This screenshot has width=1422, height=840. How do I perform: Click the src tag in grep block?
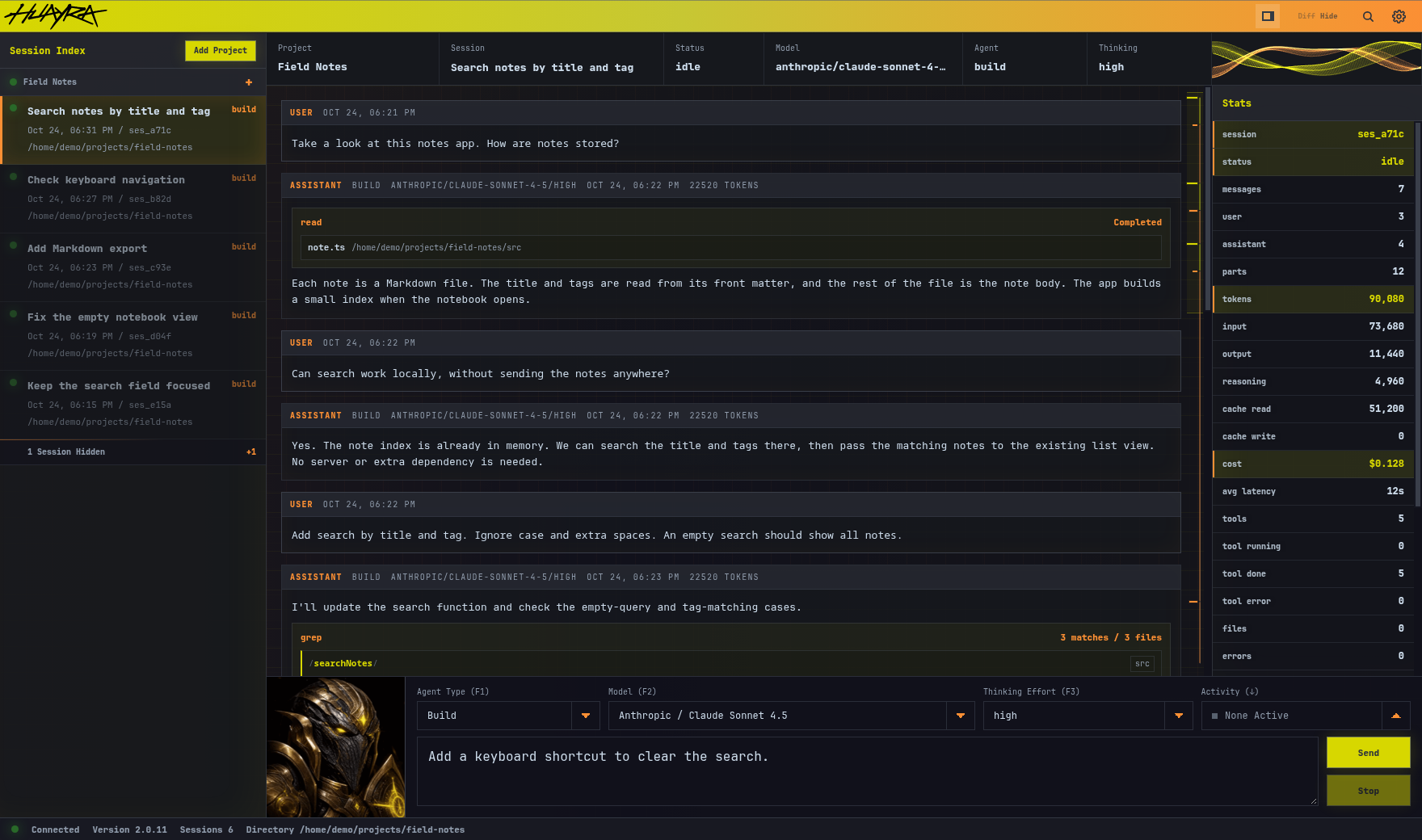(1142, 664)
